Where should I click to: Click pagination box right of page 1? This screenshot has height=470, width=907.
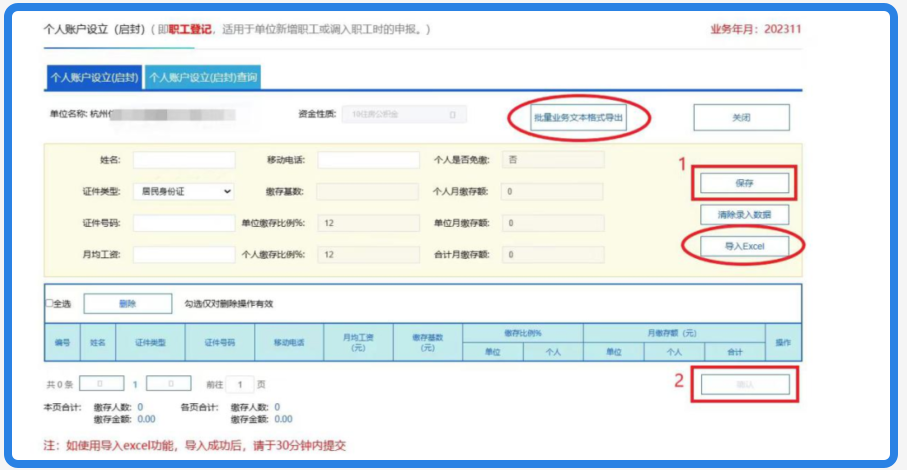tap(169, 383)
